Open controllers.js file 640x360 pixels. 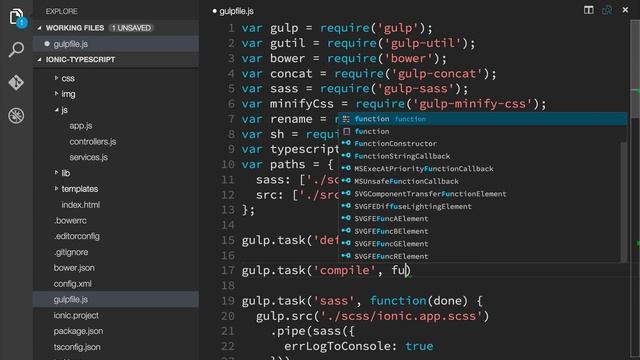(x=93, y=142)
